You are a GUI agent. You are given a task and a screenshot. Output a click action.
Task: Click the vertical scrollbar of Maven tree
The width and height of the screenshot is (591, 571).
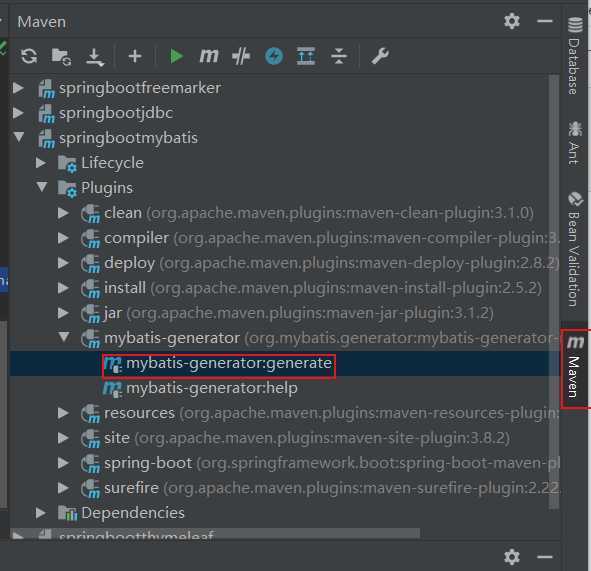pos(553,292)
